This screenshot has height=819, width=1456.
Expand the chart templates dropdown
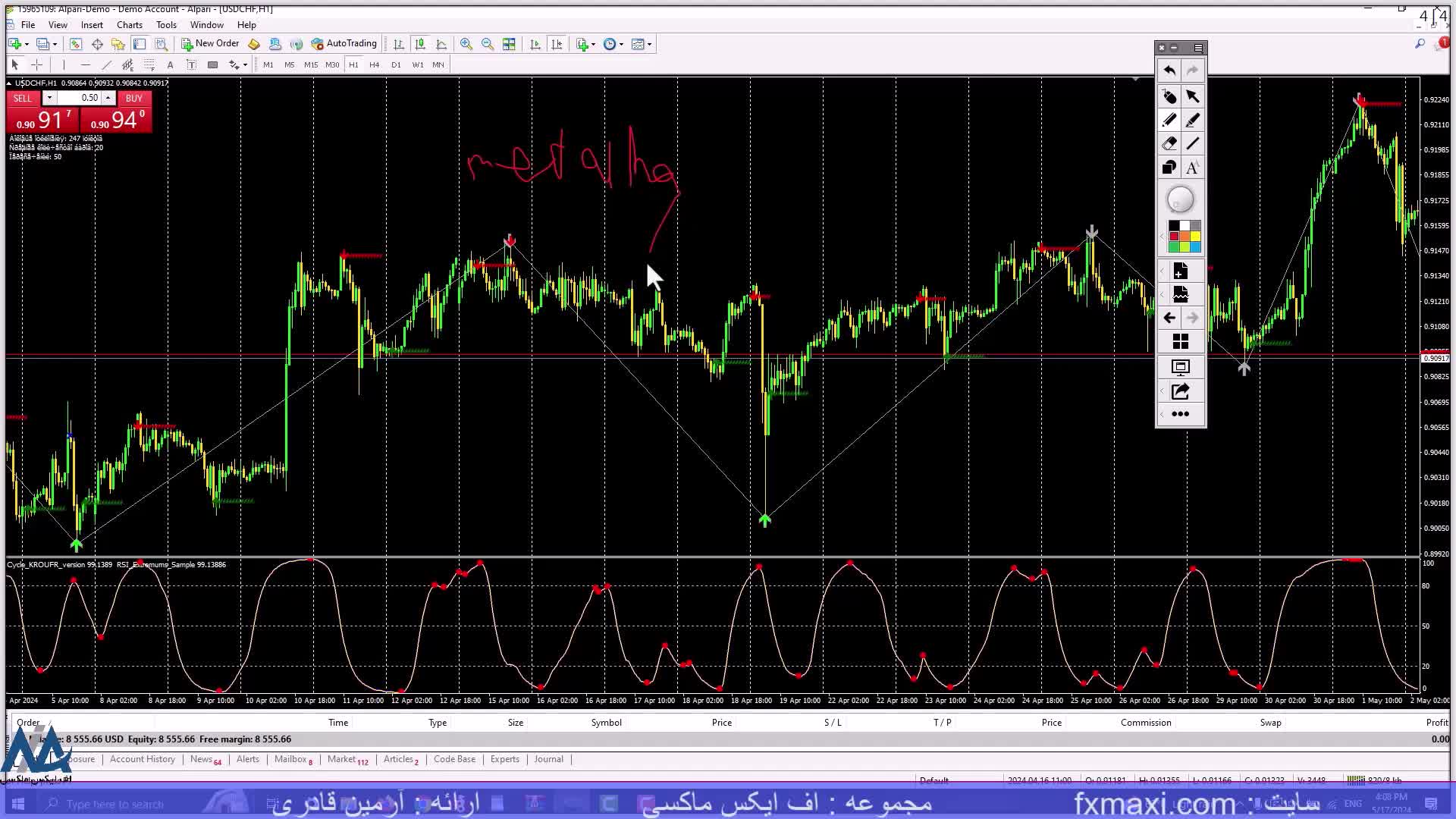(649, 44)
